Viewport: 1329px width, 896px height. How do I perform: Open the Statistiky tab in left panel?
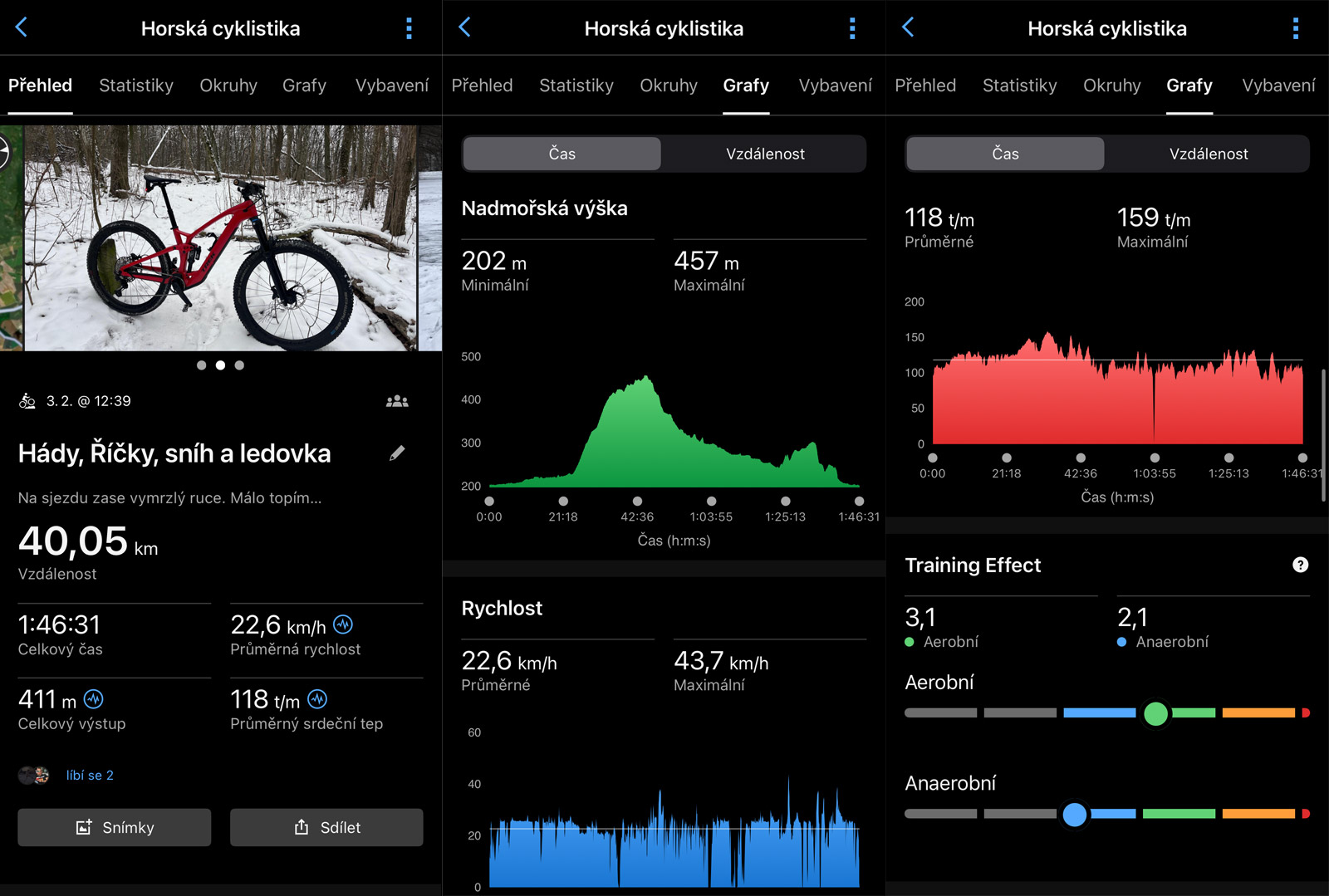tap(136, 86)
